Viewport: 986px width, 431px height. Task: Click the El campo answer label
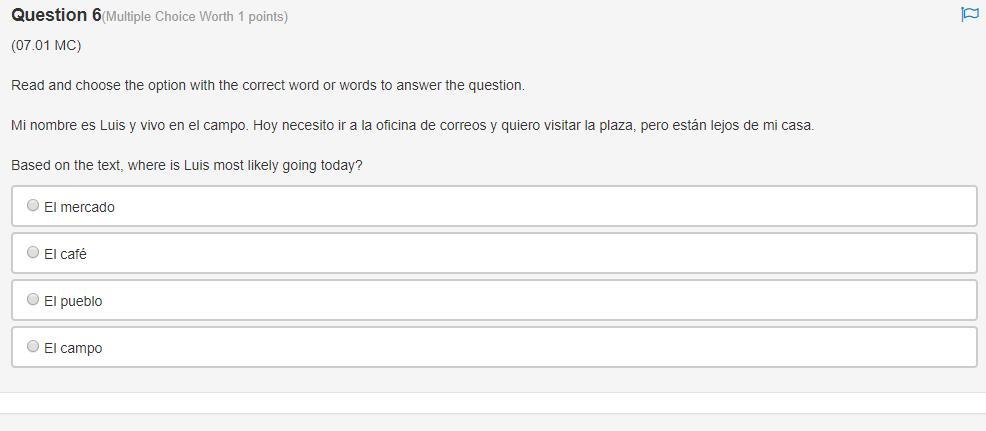[73, 348]
